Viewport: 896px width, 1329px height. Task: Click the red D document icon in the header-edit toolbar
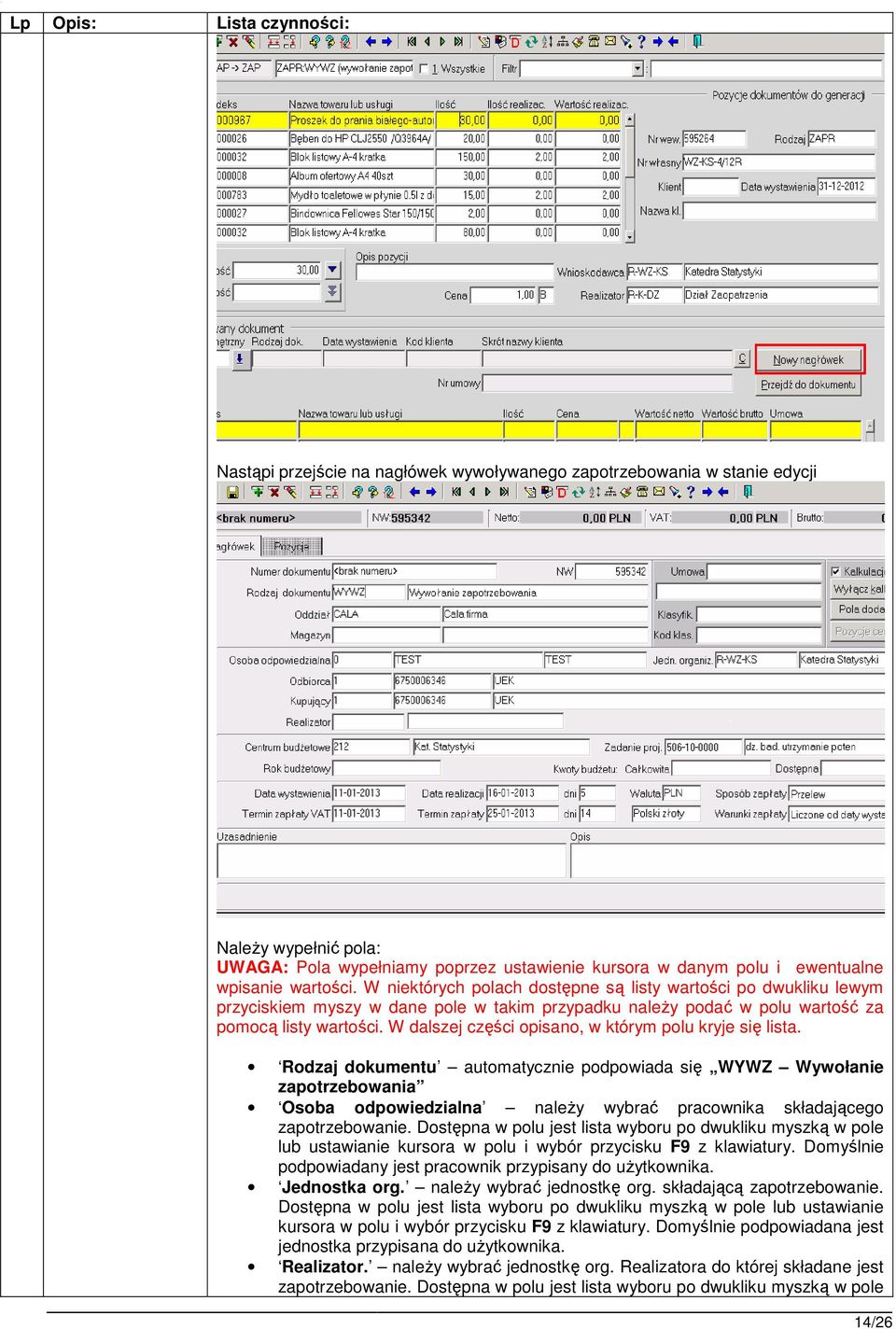pos(562,492)
